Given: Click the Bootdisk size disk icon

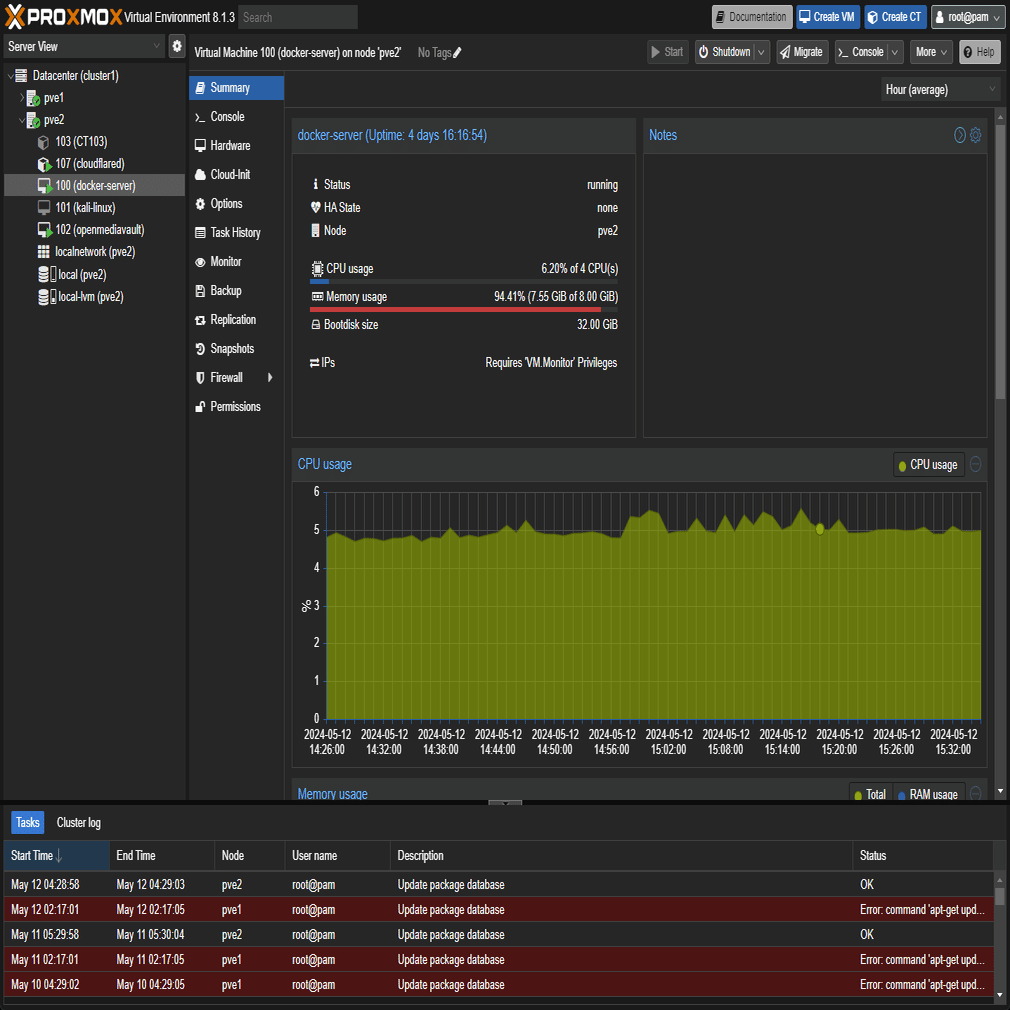Looking at the screenshot, I should (x=316, y=325).
